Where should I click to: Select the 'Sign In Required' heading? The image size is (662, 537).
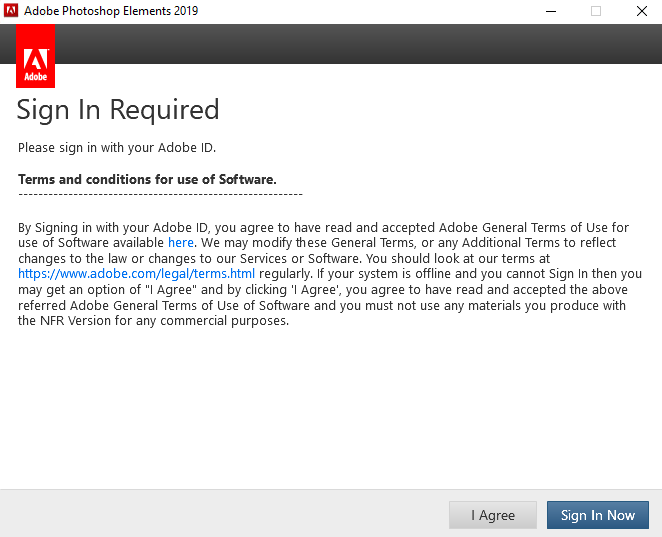[118, 110]
